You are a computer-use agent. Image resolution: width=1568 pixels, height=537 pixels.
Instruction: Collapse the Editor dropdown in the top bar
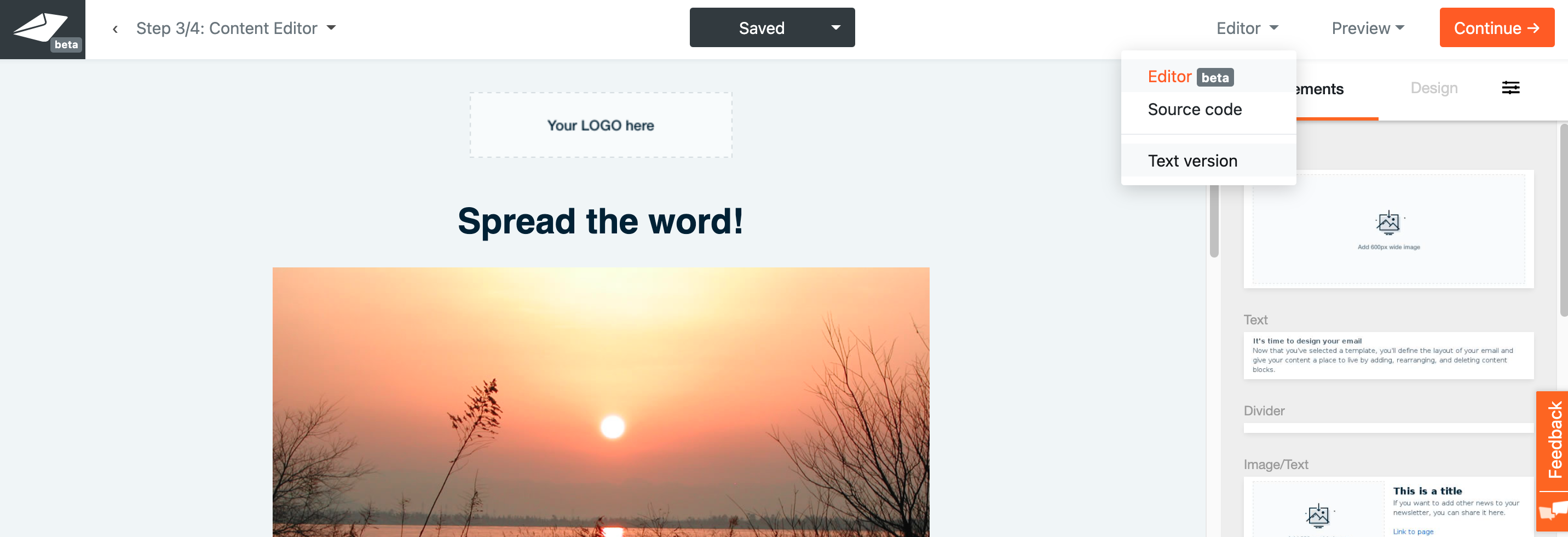coord(1247,28)
